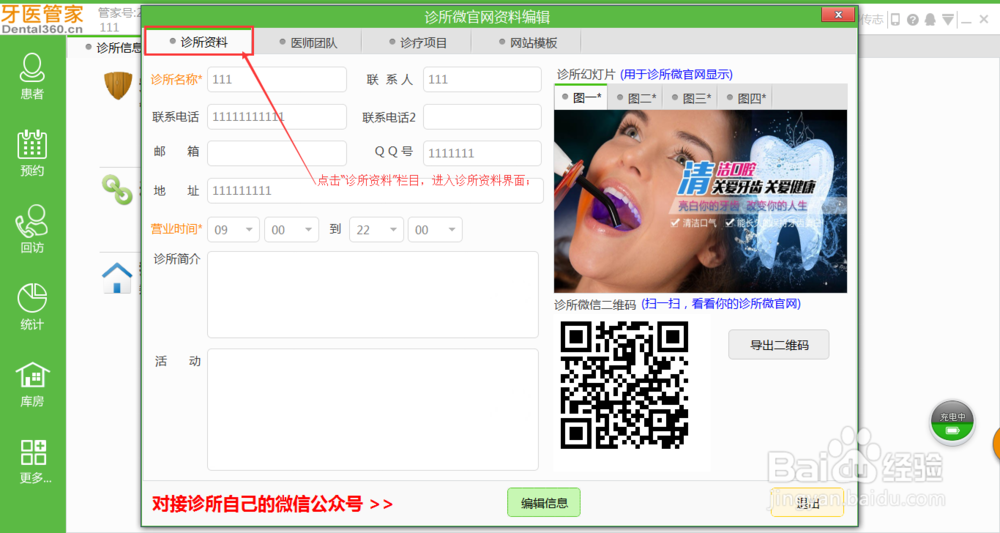Click the 扫一扫，看看你的诊所微官网 blue text
The width and height of the screenshot is (1000, 533).
pos(721,304)
